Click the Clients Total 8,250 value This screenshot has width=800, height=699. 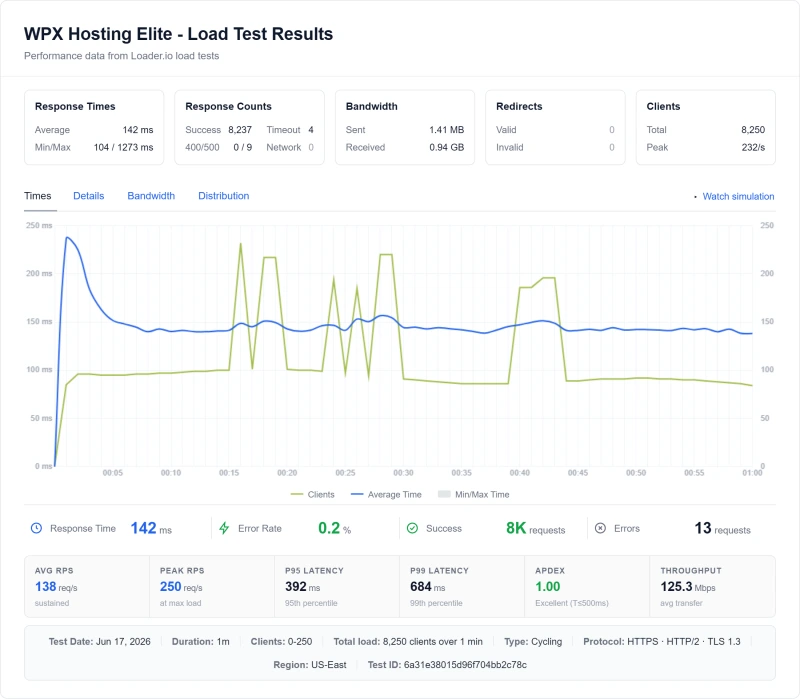tap(753, 130)
